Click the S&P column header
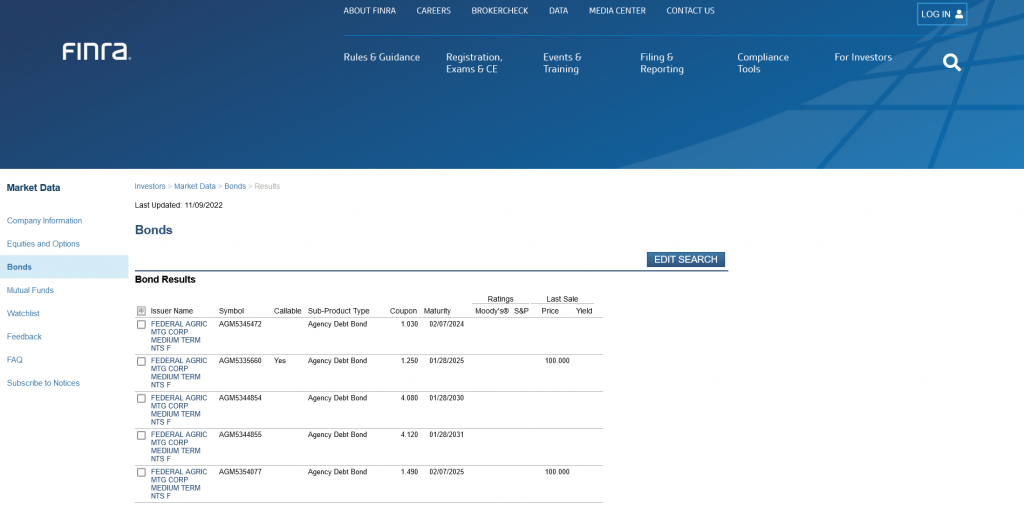The height and width of the screenshot is (505, 1024). (x=521, y=311)
